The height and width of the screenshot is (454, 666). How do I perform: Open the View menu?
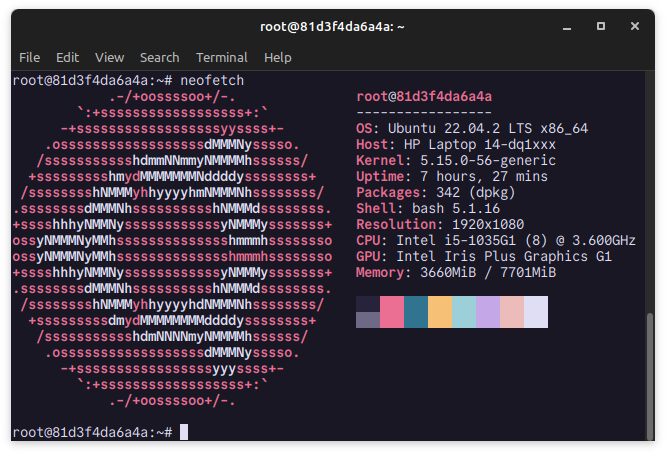(x=109, y=57)
